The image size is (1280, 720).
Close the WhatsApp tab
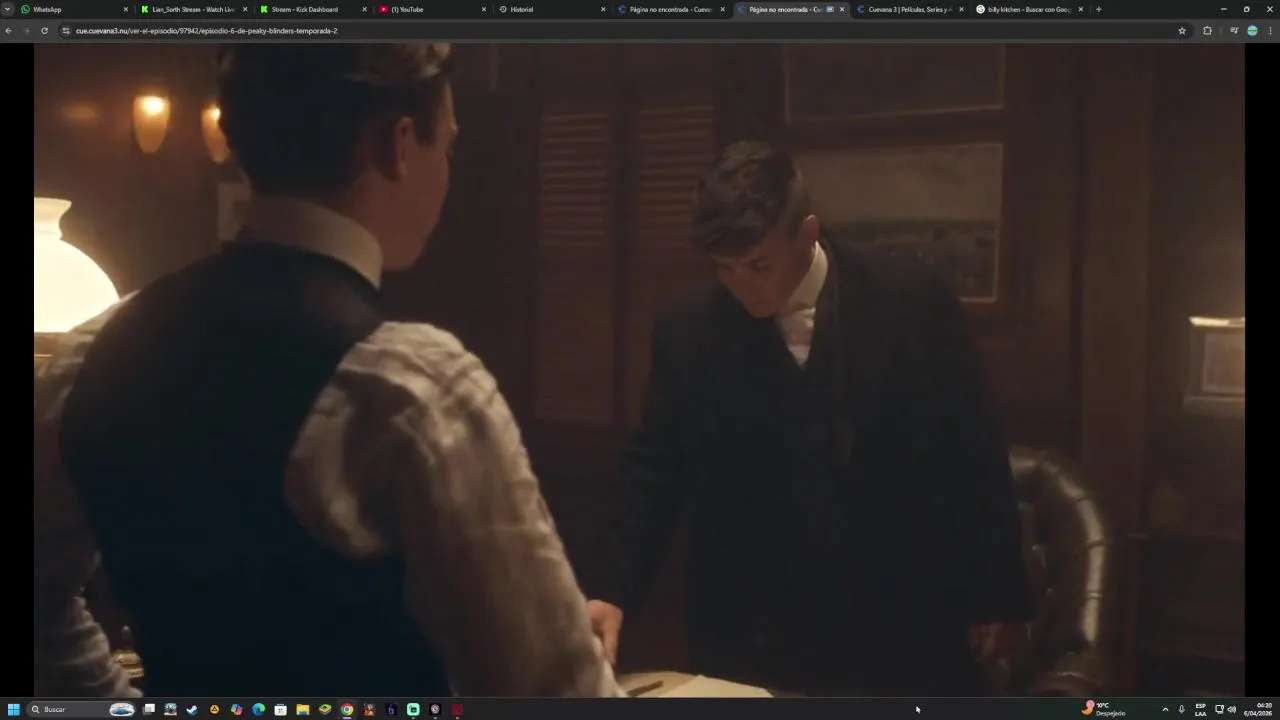(126, 9)
